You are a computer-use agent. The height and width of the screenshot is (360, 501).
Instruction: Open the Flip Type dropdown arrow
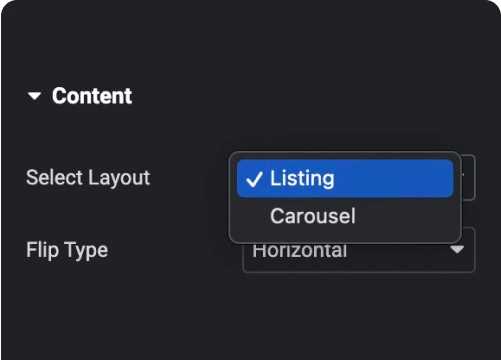click(x=457, y=249)
